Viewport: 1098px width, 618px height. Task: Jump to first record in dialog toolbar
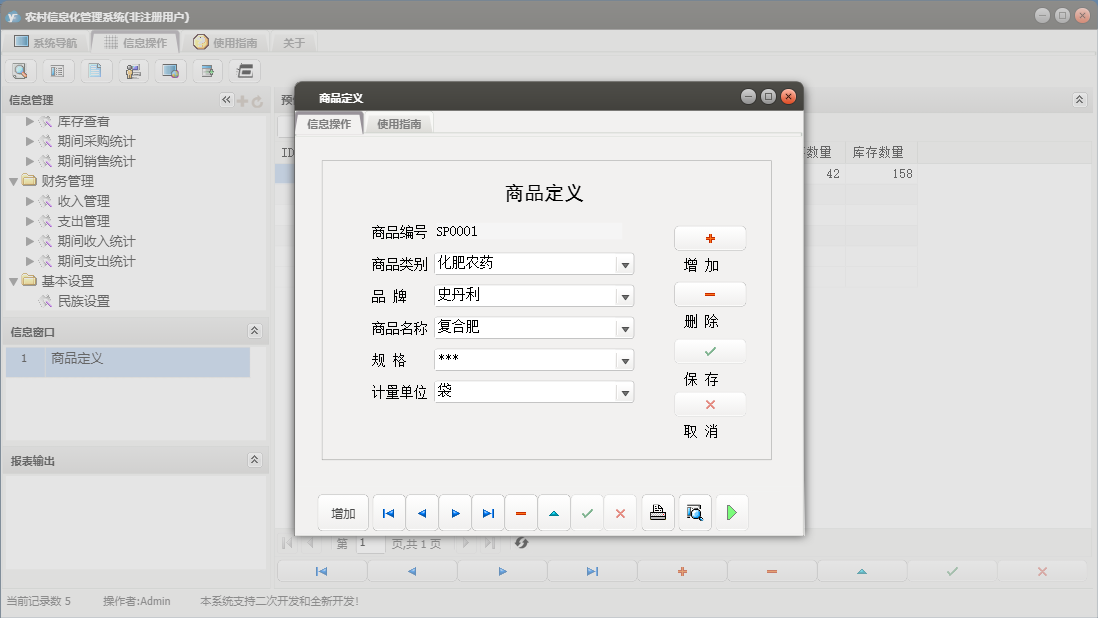388,513
